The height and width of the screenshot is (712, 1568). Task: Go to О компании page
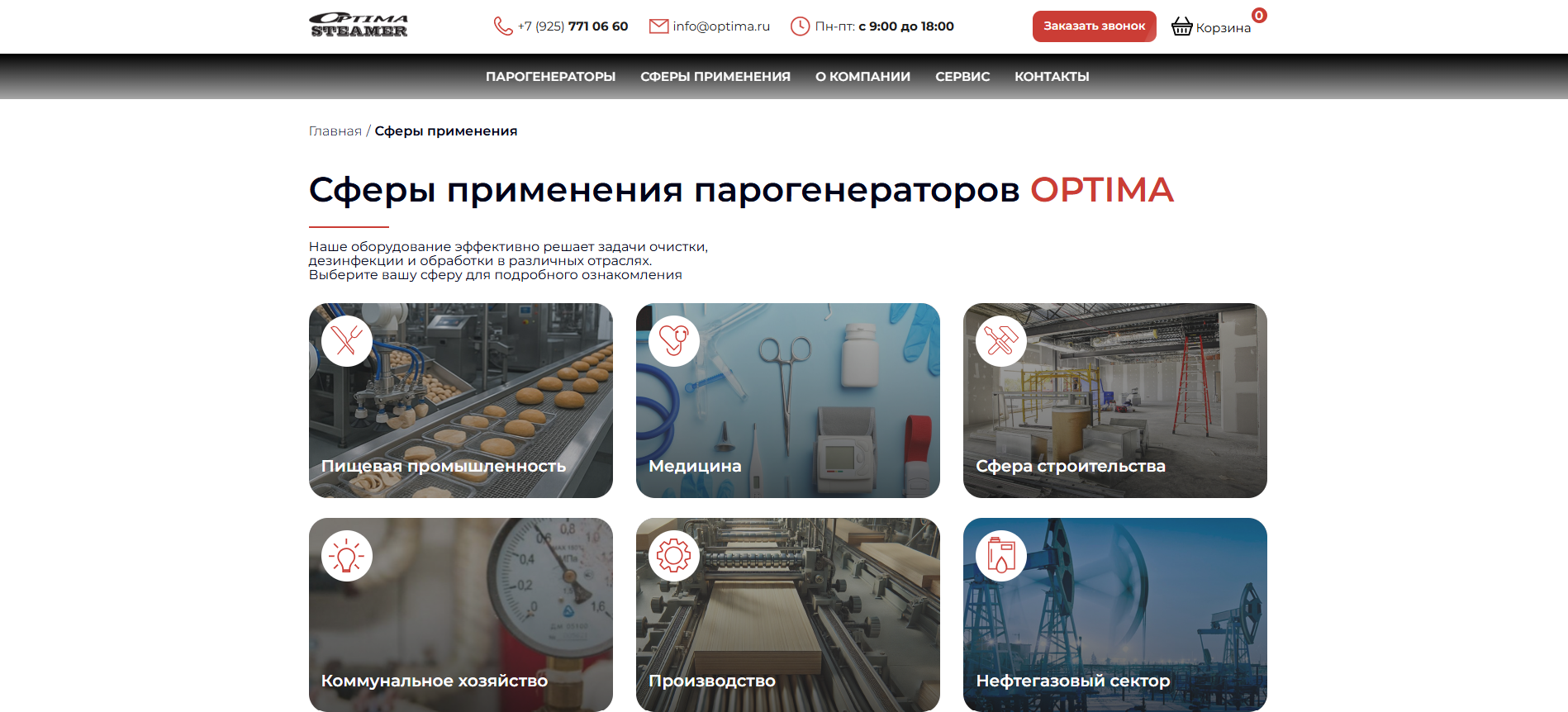pyautogui.click(x=862, y=77)
